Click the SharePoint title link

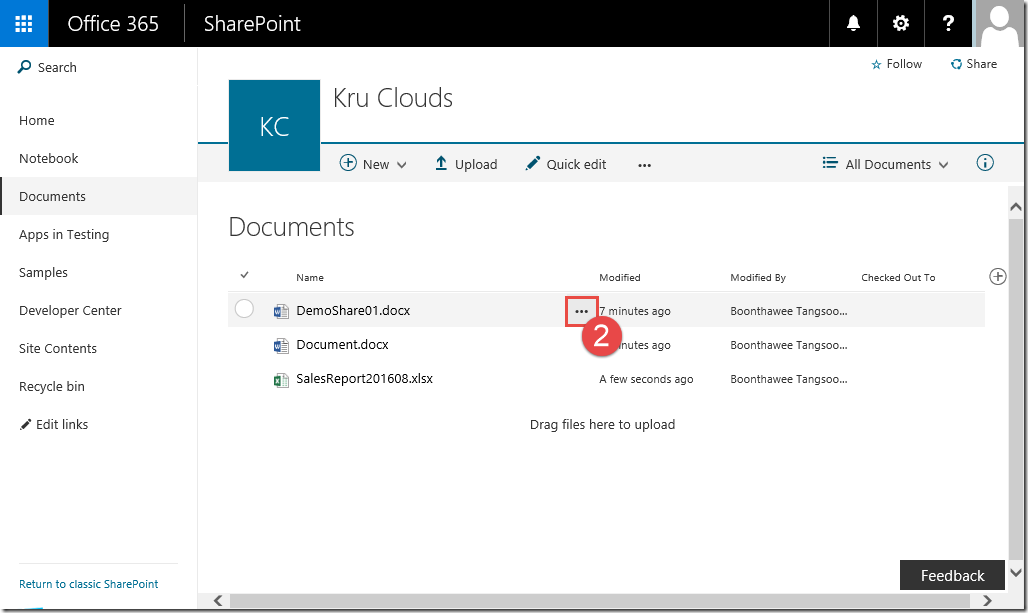coord(252,24)
